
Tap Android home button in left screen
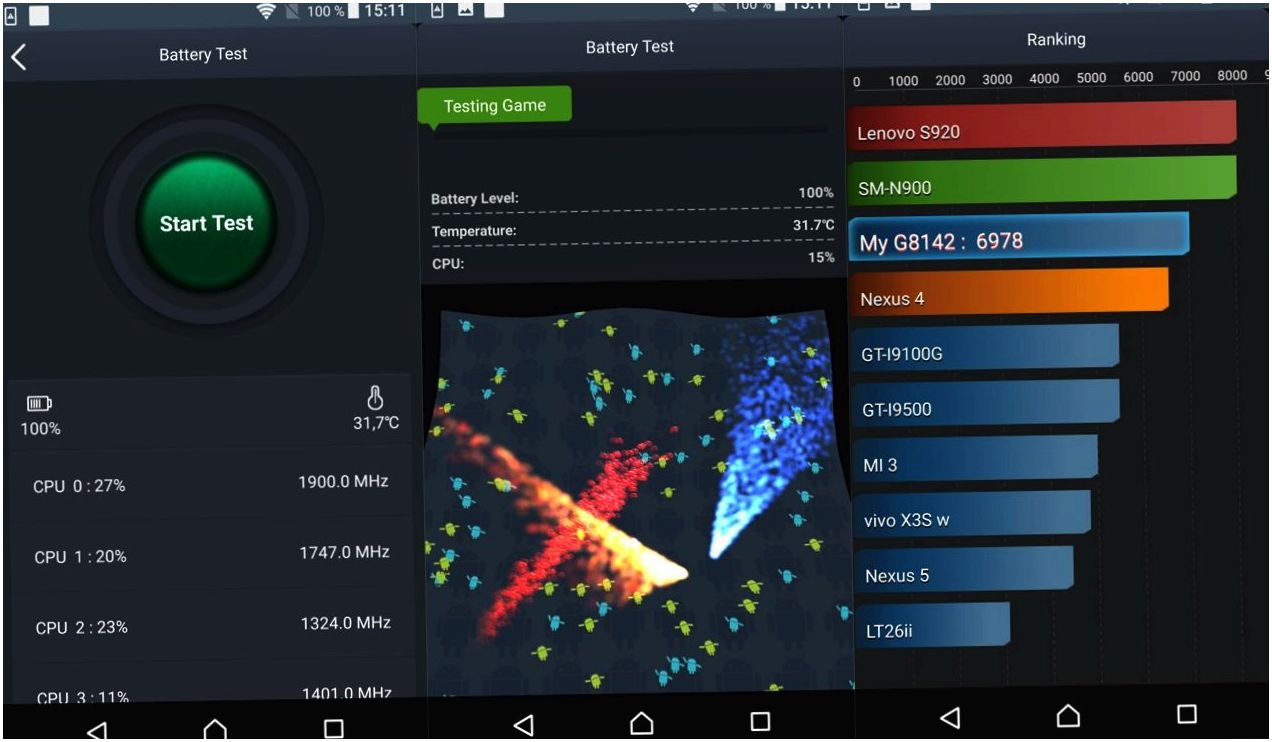click(x=214, y=730)
